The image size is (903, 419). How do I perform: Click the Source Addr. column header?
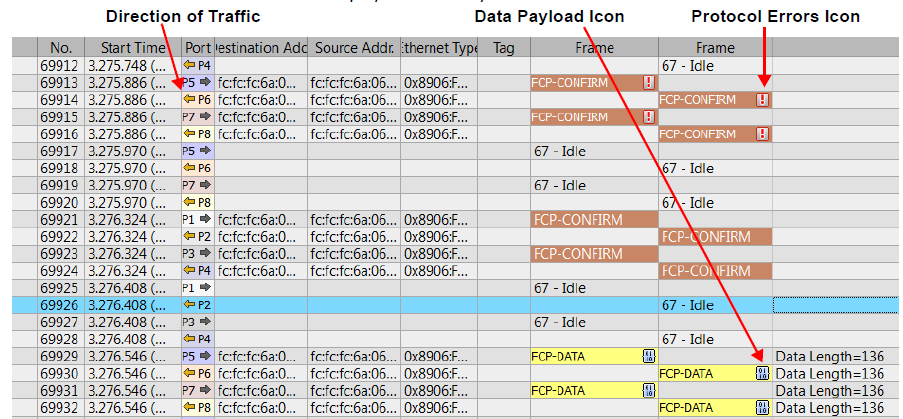pos(354,48)
